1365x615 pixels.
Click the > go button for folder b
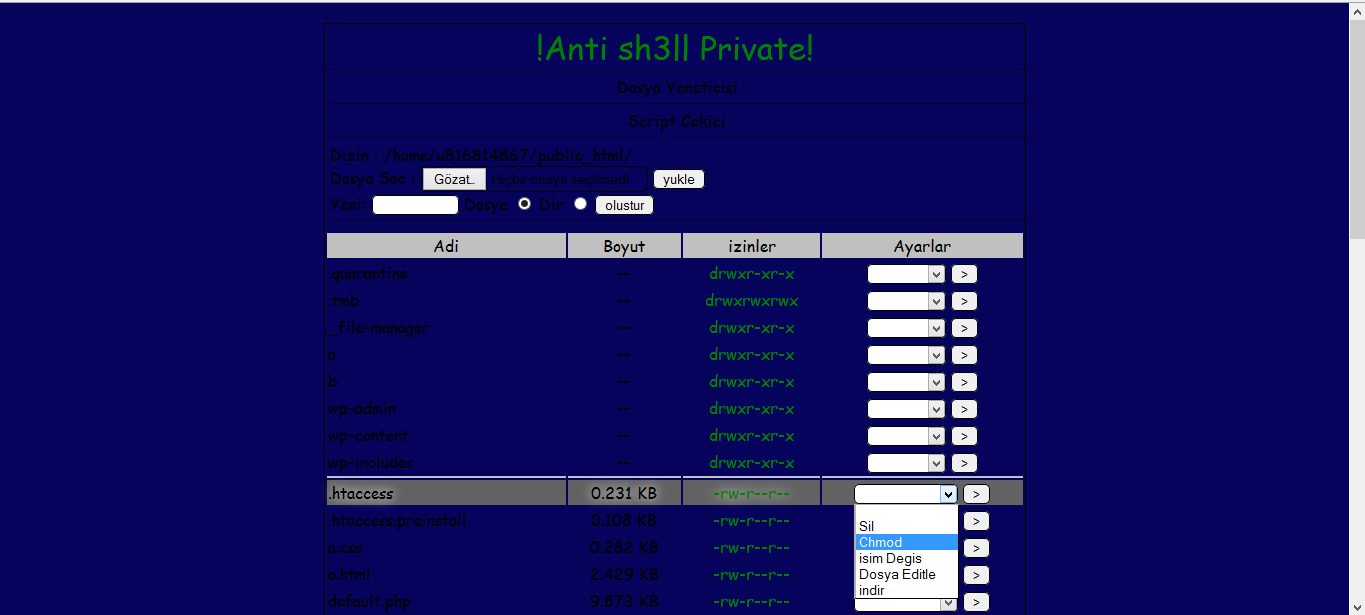click(x=964, y=382)
